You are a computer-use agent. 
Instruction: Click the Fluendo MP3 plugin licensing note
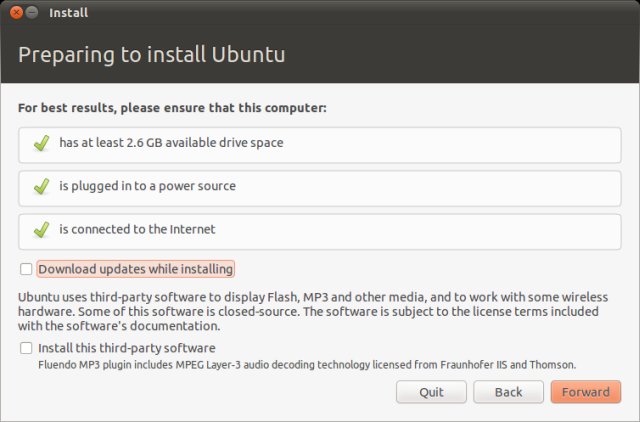[x=307, y=365]
